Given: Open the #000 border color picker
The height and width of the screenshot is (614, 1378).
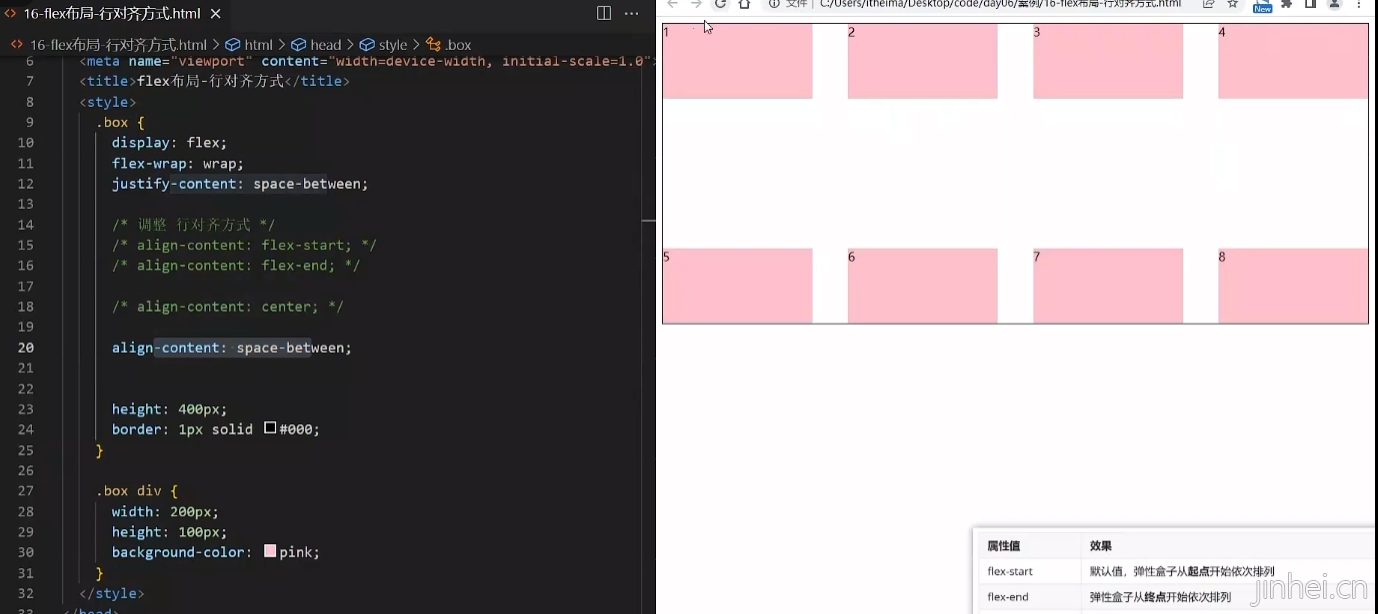Looking at the screenshot, I should (x=270, y=428).
